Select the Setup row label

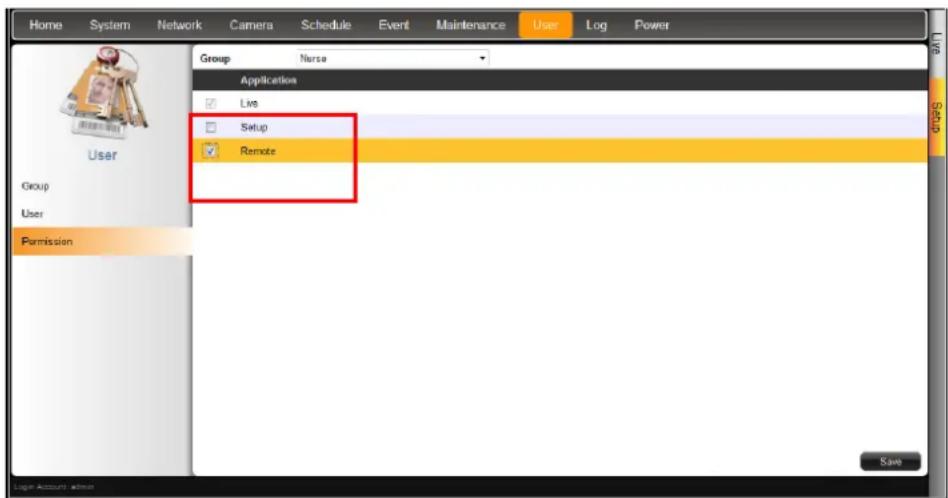[253, 127]
